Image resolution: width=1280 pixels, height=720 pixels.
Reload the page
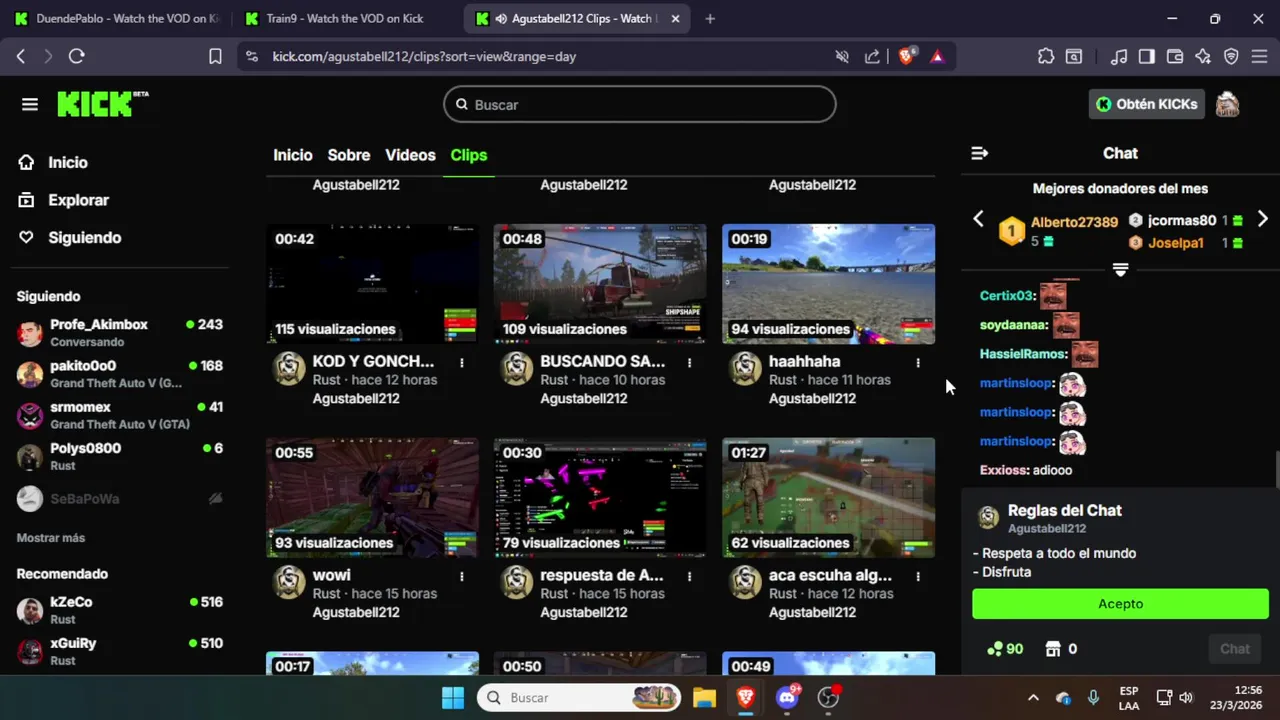pos(76,57)
